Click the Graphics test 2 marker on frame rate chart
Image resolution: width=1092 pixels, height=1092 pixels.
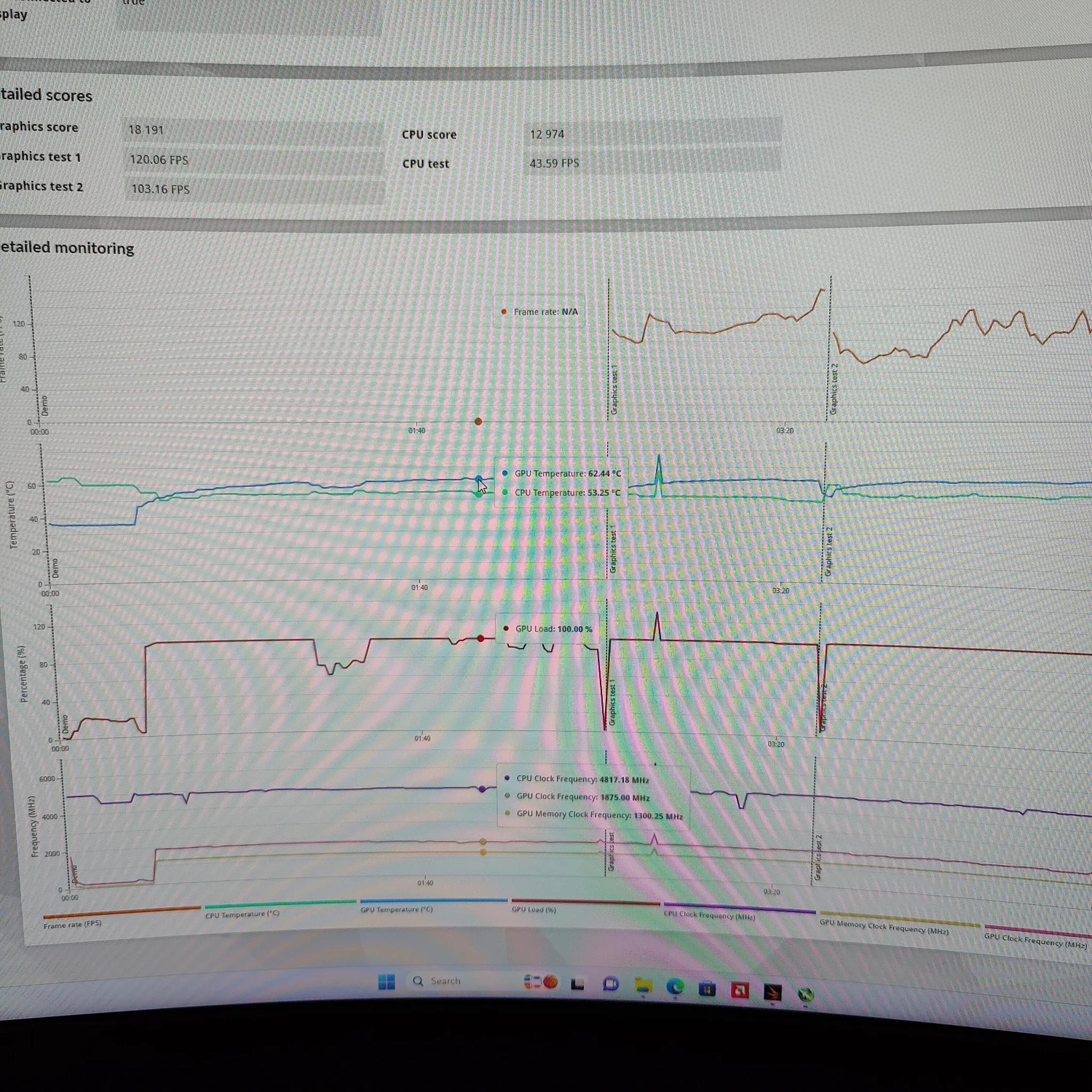tap(833, 389)
